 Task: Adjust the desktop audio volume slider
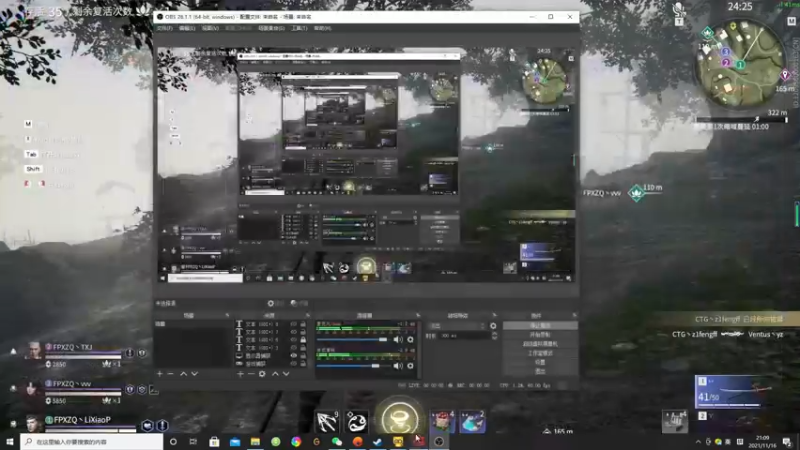click(352, 366)
